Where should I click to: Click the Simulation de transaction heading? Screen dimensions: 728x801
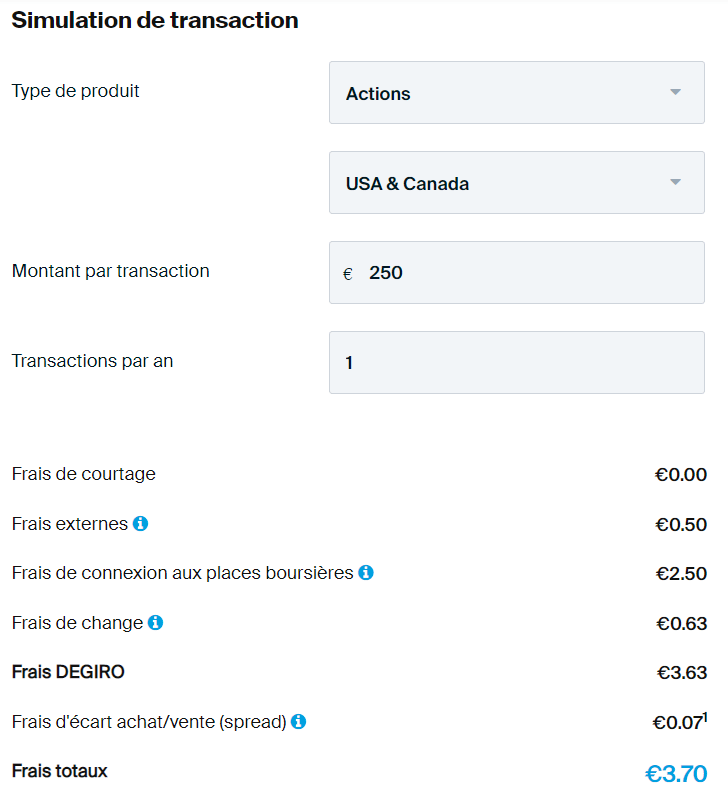[x=155, y=20]
